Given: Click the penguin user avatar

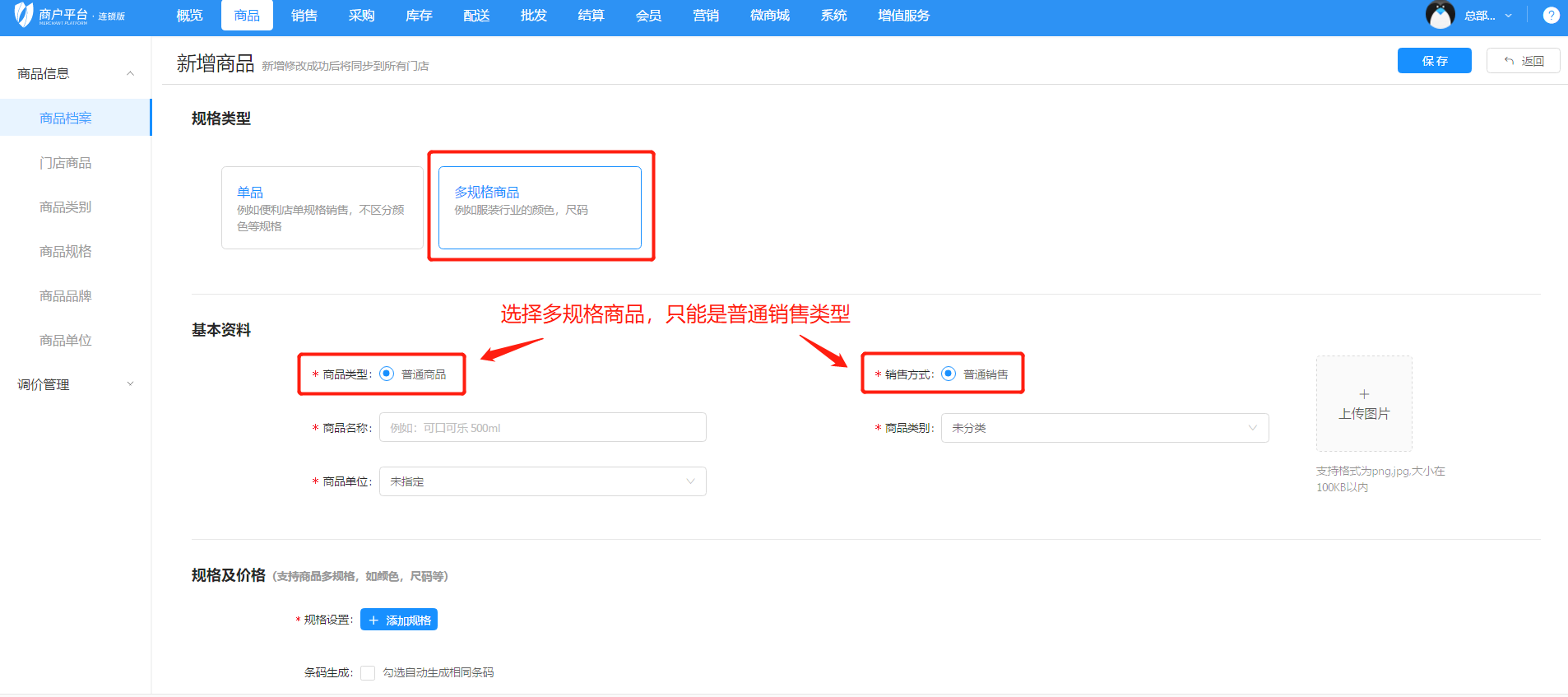Looking at the screenshot, I should point(1440,15).
